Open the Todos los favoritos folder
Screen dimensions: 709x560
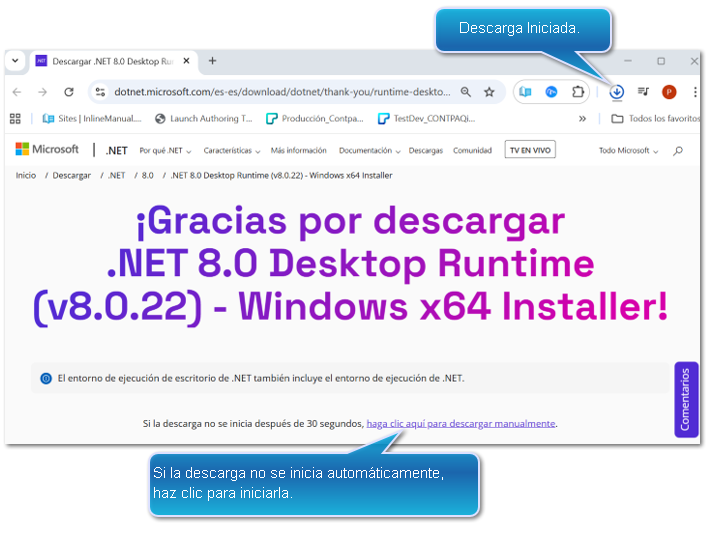(655, 119)
